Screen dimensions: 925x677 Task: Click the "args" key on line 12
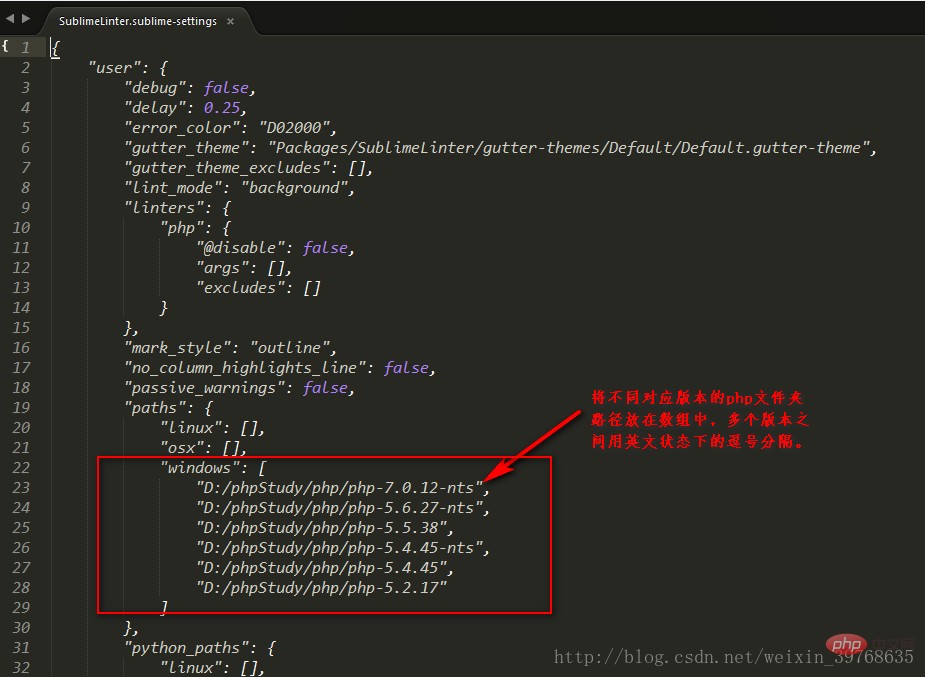click(222, 268)
